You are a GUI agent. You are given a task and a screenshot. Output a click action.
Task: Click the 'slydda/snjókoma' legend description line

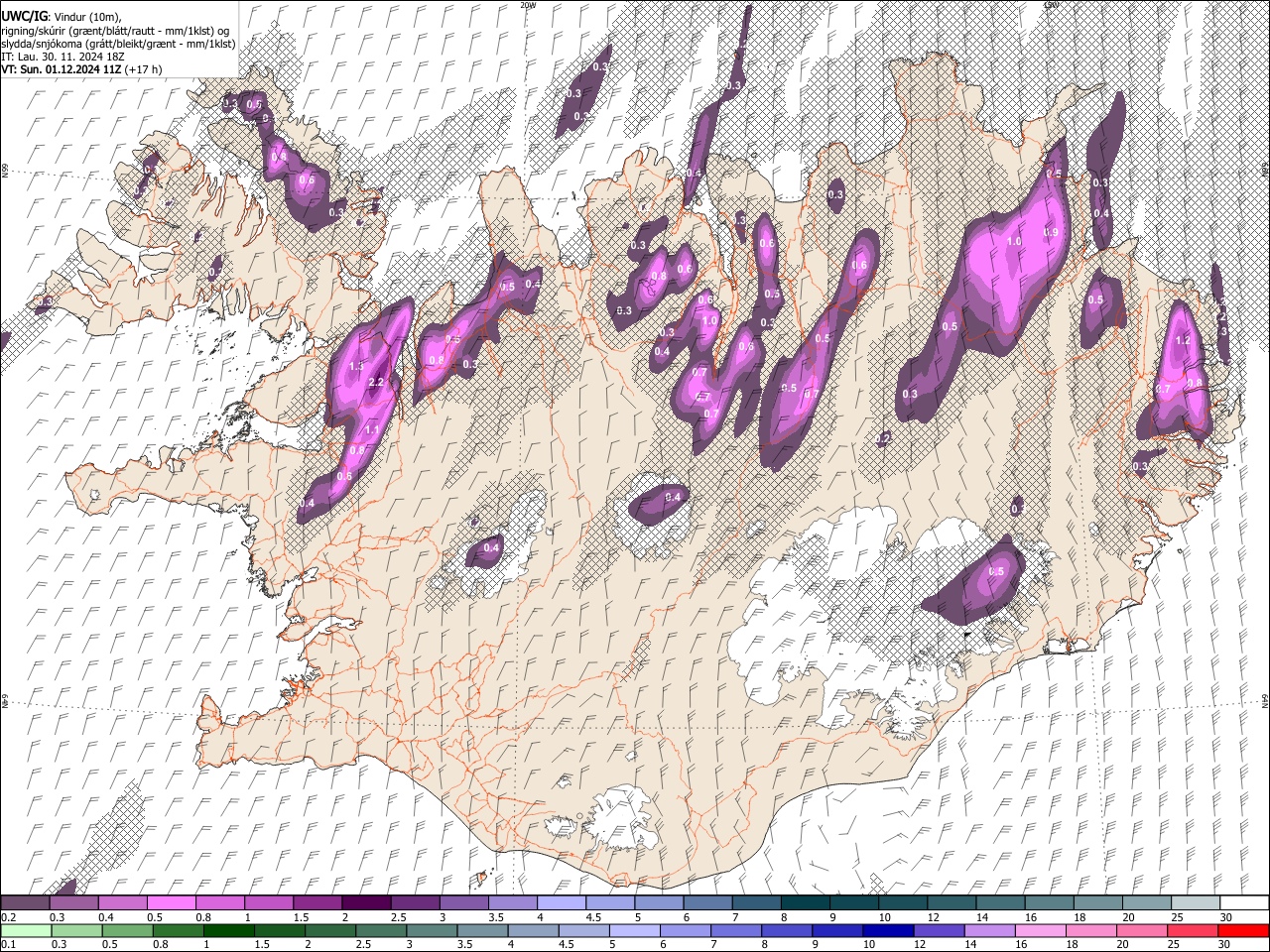[118, 44]
